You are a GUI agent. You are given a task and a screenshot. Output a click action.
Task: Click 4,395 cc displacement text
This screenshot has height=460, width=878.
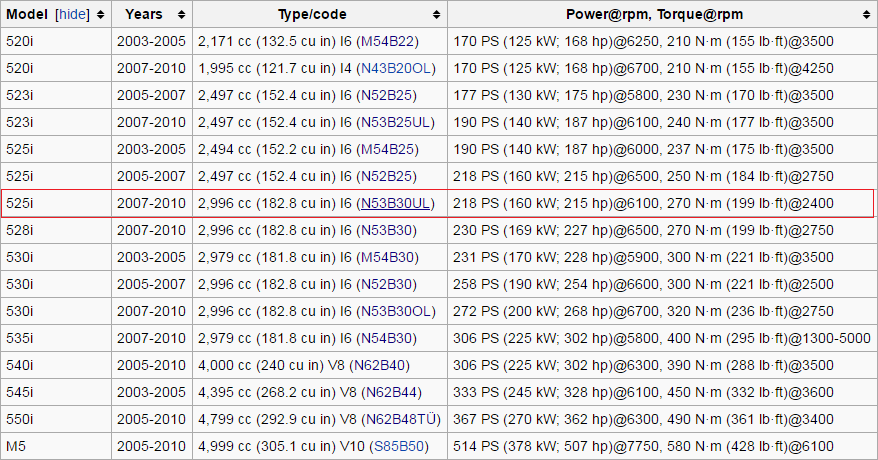225,392
